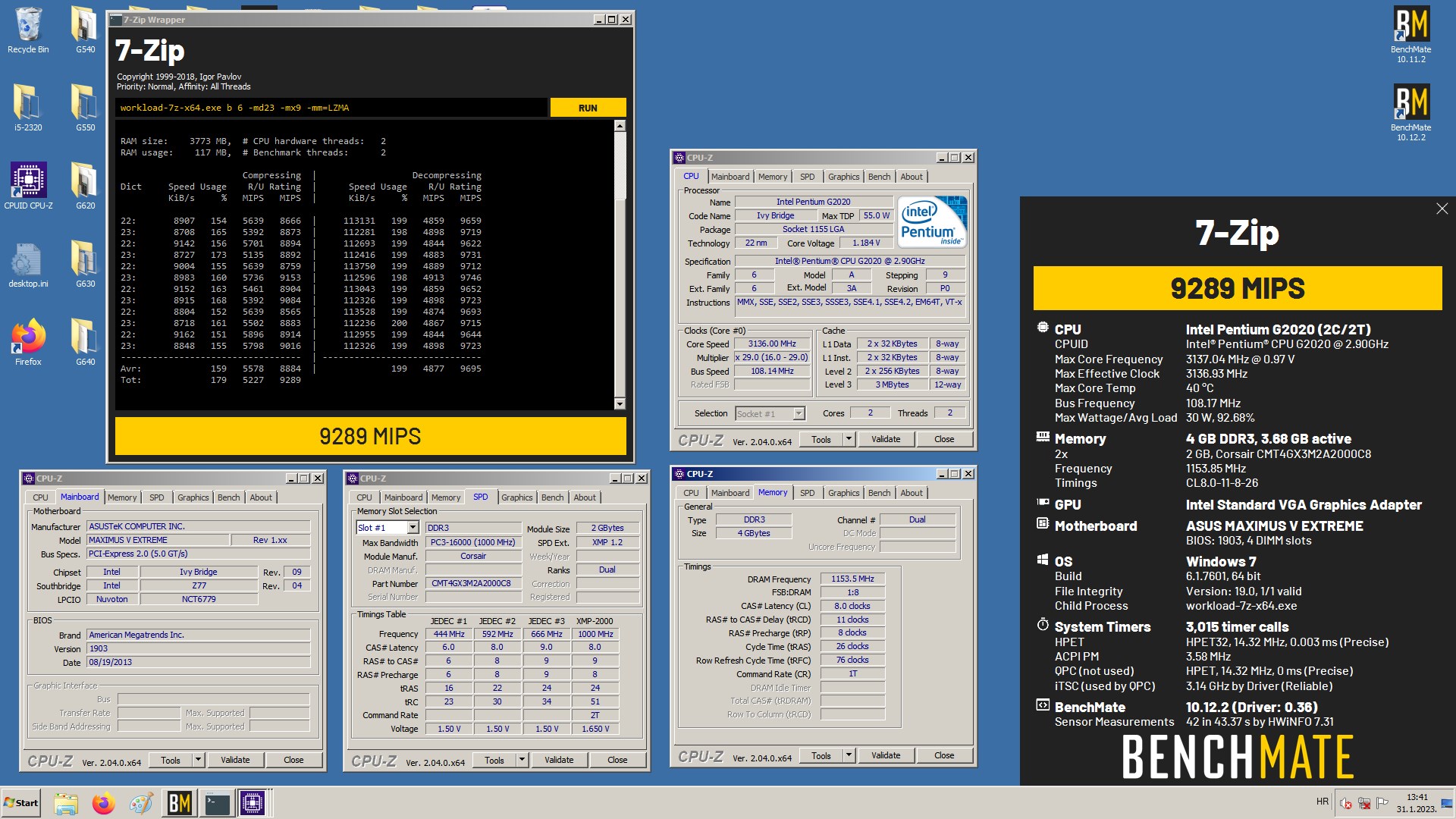Click the Intel Pentium logo in CPU-Z
This screenshot has width=1456, height=819.
coord(932,222)
